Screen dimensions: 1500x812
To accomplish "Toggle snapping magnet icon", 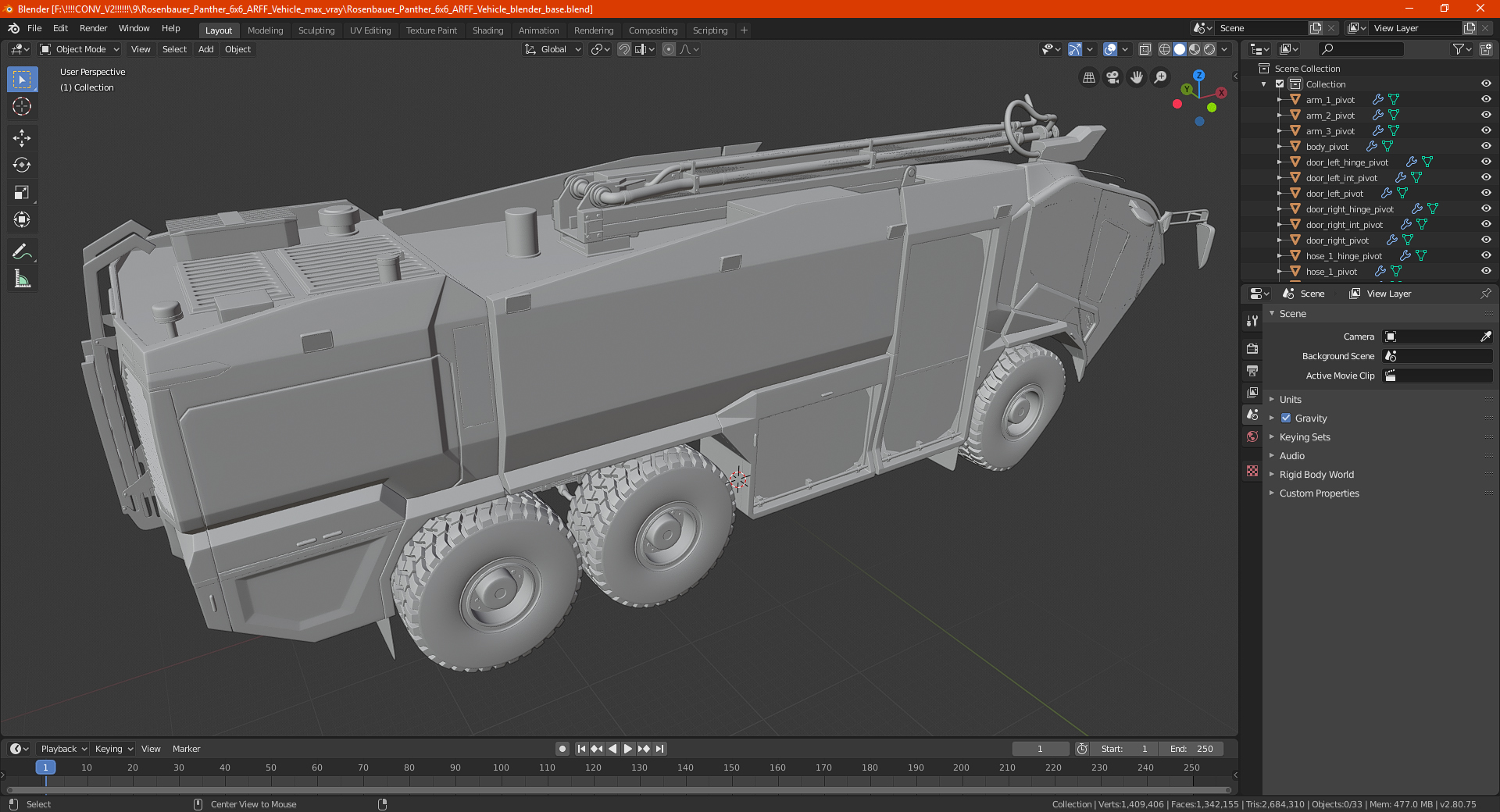I will click(624, 49).
